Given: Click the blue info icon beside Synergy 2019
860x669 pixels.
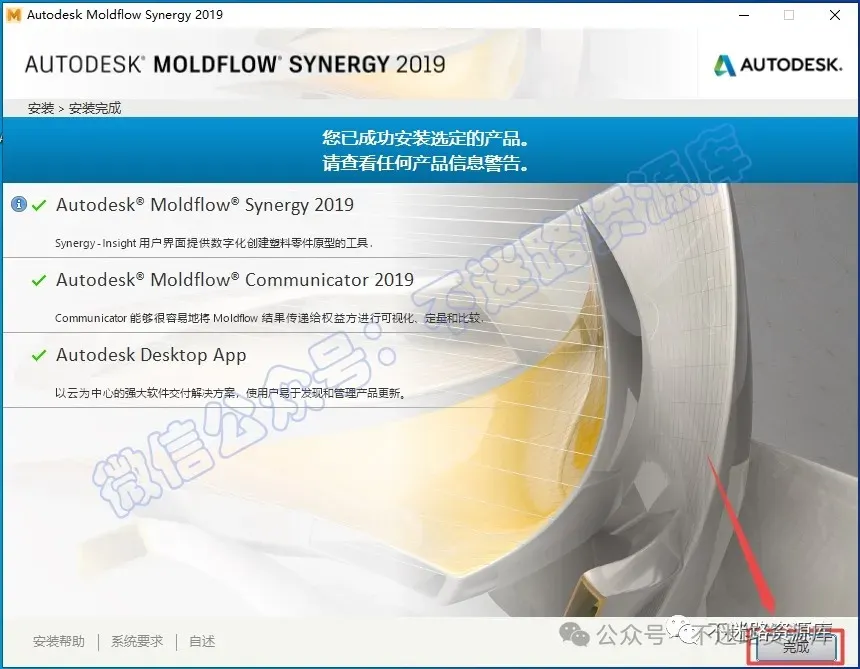Looking at the screenshot, I should 19,205.
